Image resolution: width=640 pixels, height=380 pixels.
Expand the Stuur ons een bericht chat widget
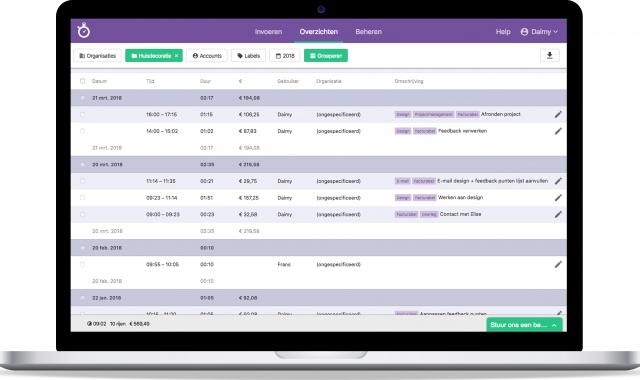(524, 325)
